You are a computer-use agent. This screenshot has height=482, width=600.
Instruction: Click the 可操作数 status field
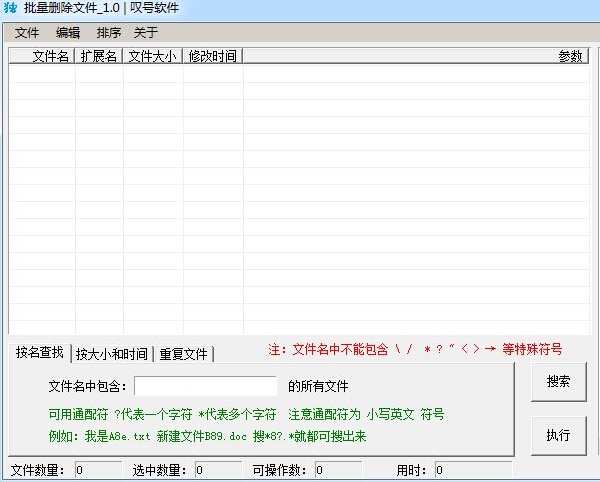point(338,470)
